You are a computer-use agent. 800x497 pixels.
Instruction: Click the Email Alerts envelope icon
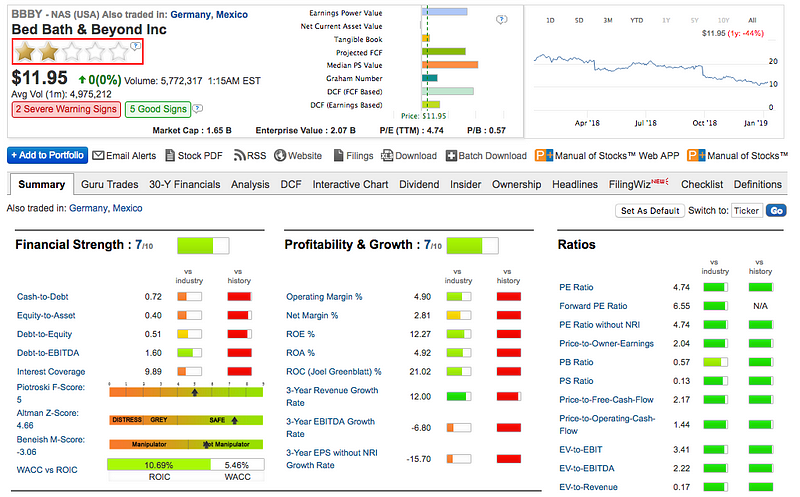pyautogui.click(x=98, y=156)
